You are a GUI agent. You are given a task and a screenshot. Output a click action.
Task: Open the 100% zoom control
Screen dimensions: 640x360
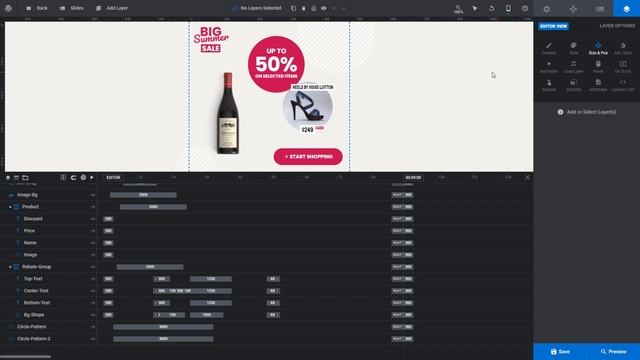tap(458, 9)
